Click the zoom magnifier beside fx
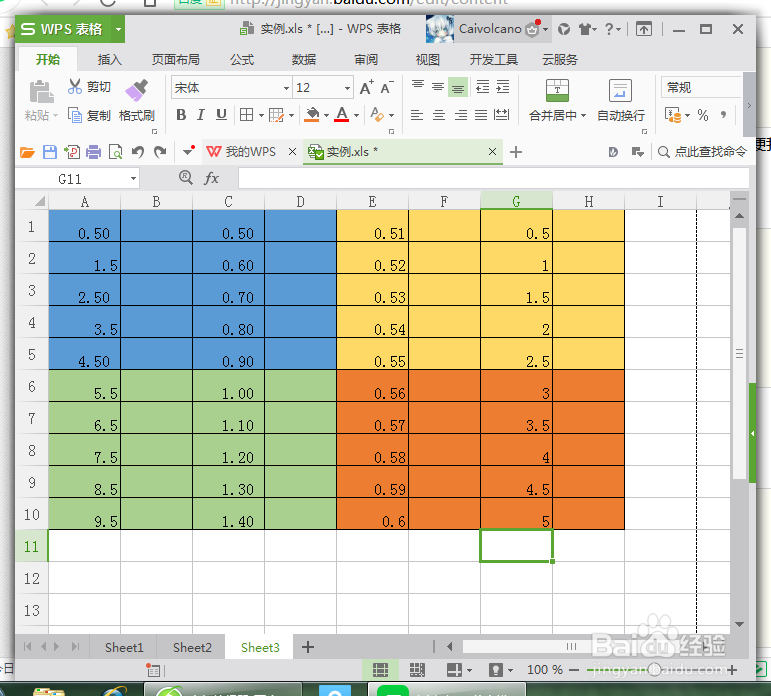The image size is (771, 696). coord(185,177)
